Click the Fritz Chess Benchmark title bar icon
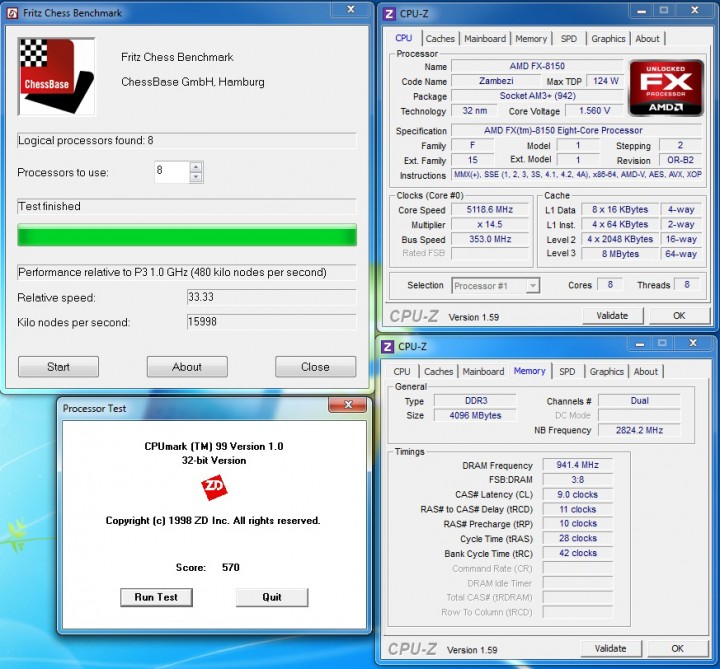Screen dimensions: 720x669 pyautogui.click(x=12, y=13)
